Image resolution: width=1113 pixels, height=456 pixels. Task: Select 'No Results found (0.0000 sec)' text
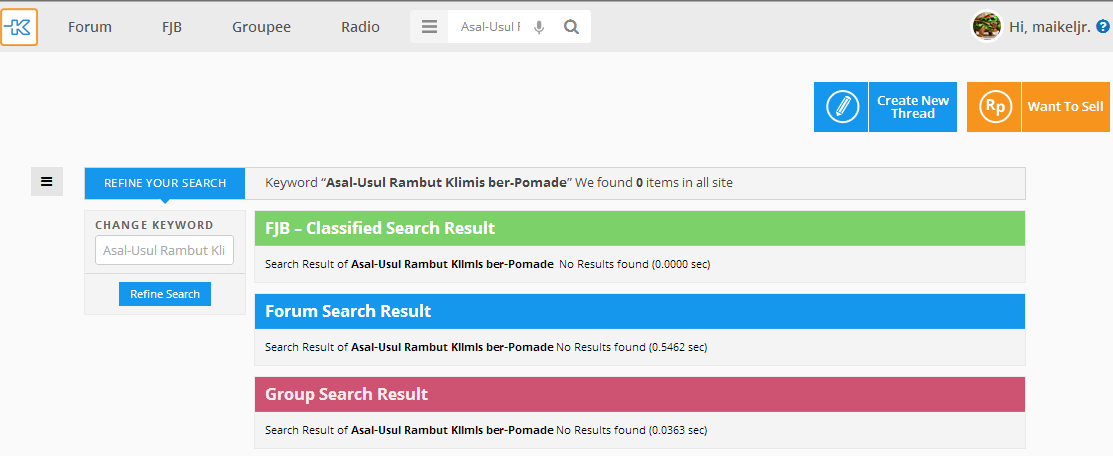point(635,264)
